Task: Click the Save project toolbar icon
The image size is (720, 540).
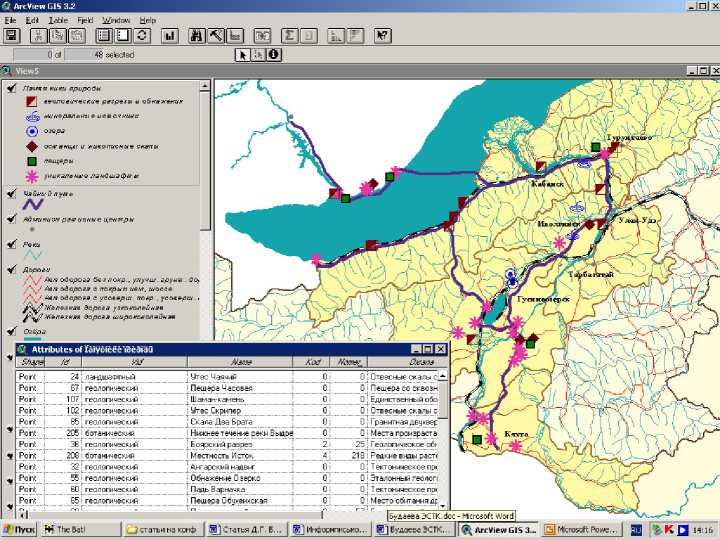Action: point(12,35)
